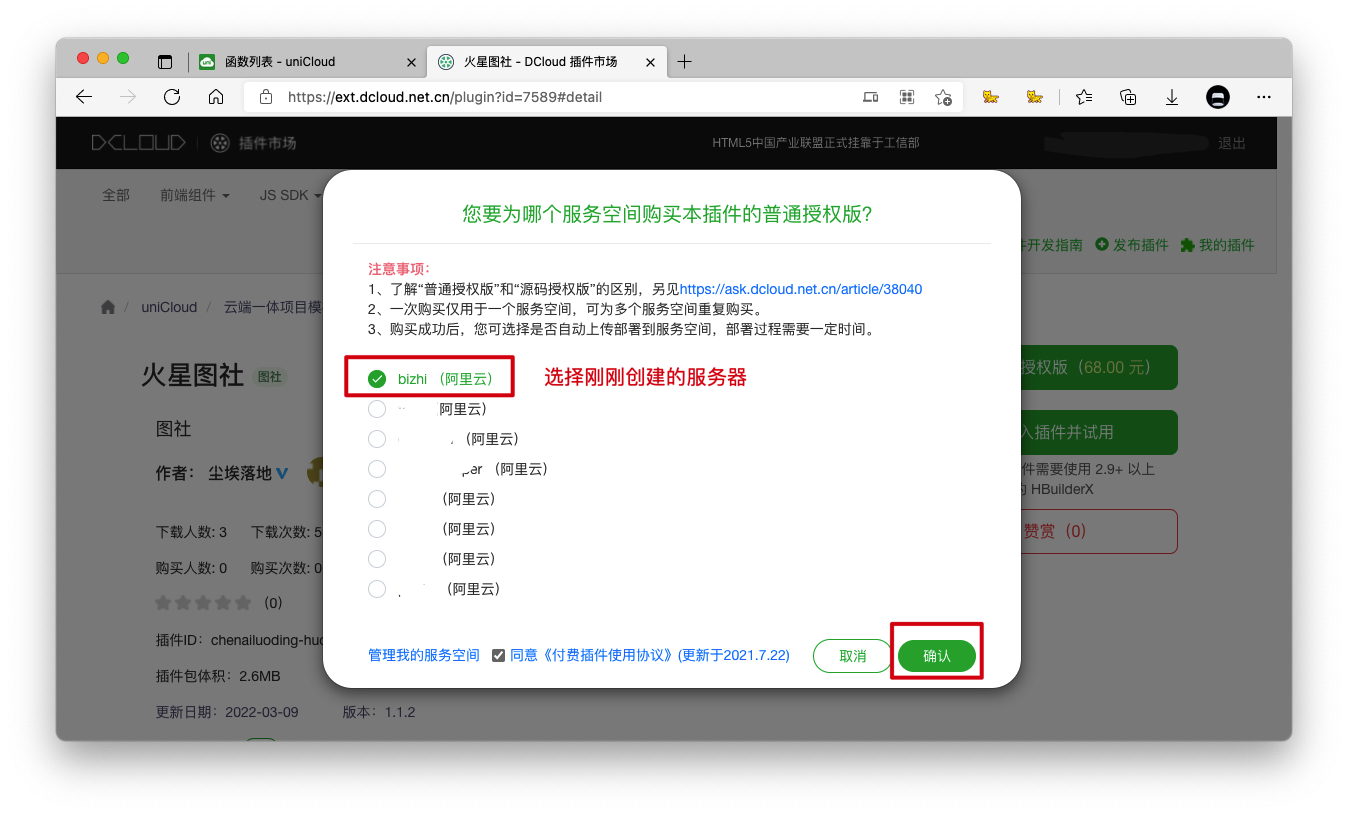
Task: Click the 版本：1.1.2 text
Action: point(379,712)
